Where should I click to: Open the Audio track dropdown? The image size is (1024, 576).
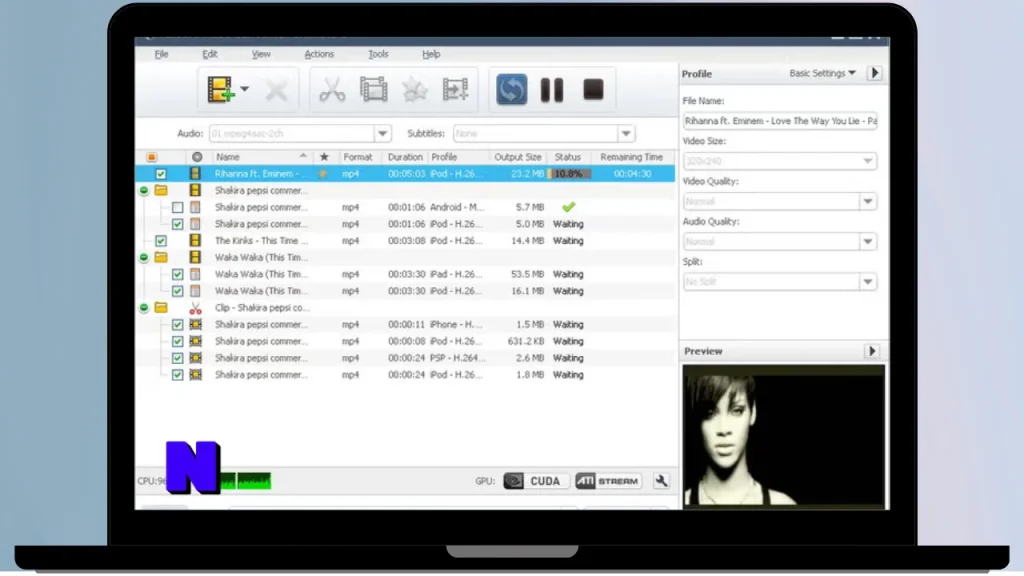coord(383,134)
